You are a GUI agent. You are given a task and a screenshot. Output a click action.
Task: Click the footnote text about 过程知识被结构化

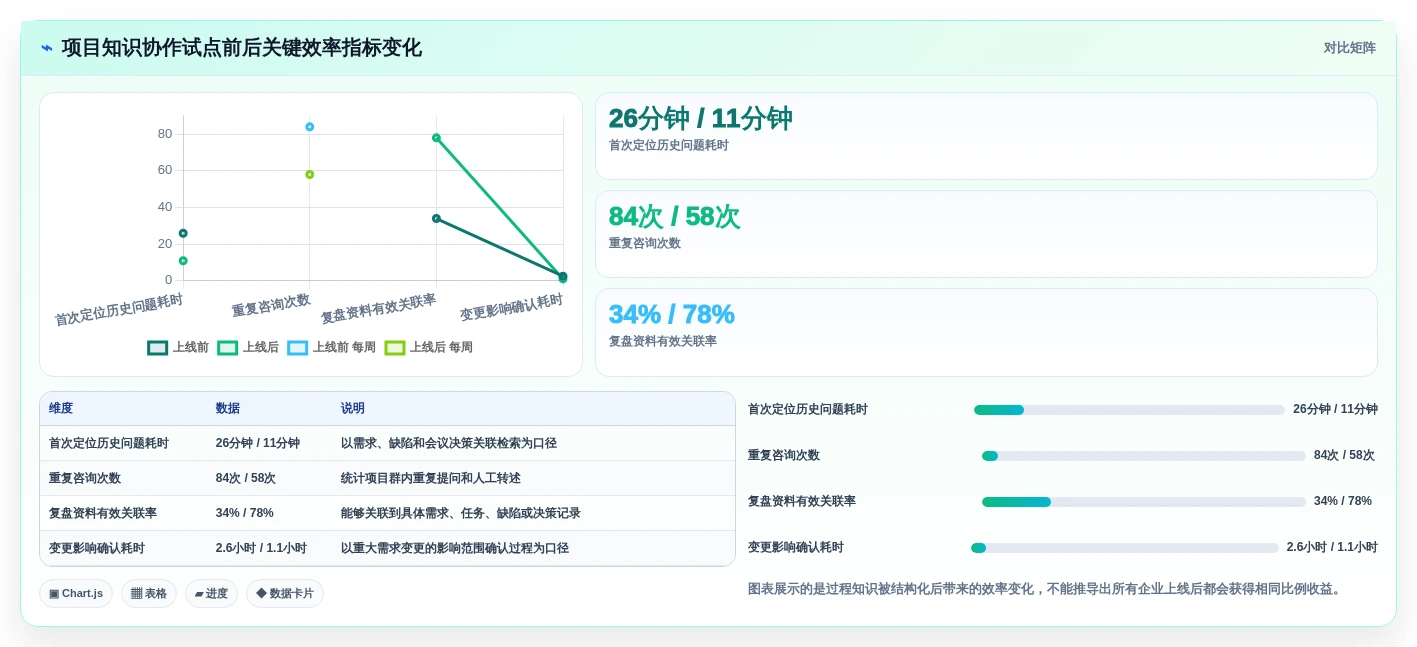click(1045, 589)
